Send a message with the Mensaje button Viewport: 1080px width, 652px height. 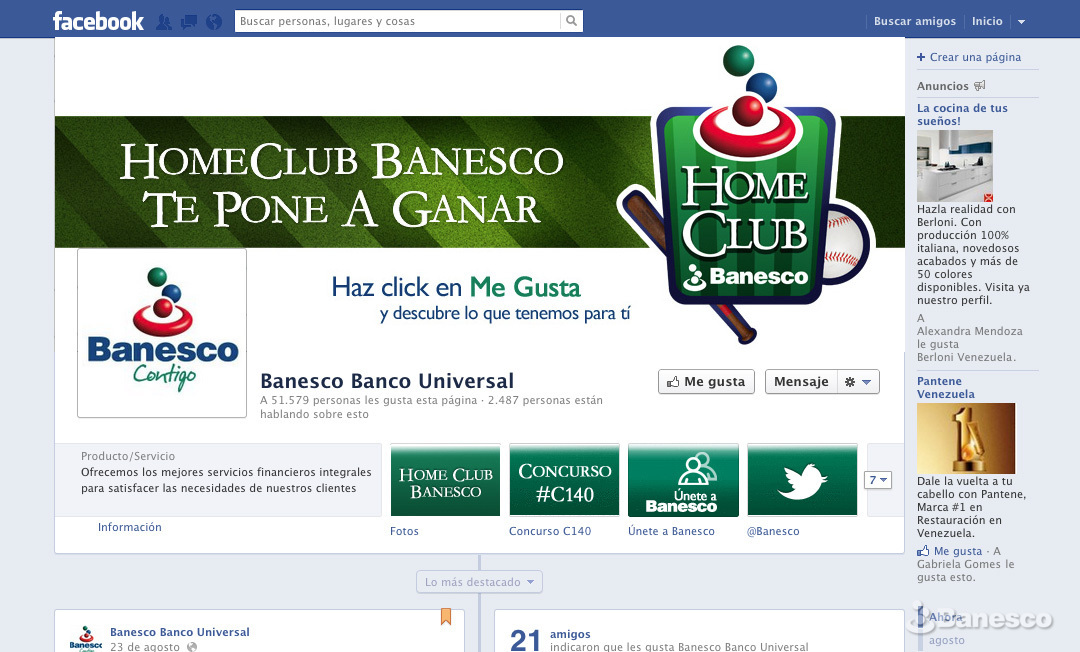coord(801,382)
